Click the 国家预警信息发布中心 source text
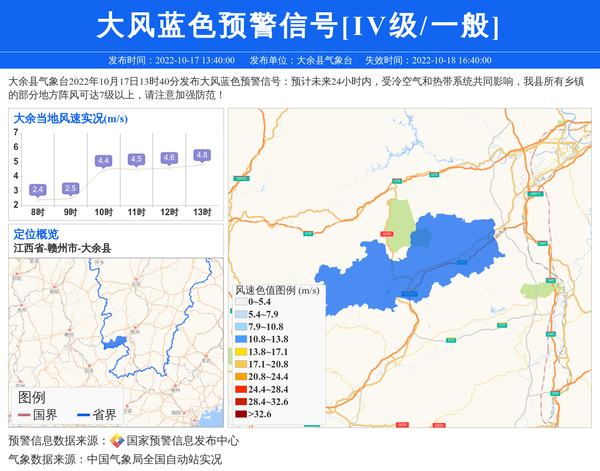 click(x=183, y=441)
